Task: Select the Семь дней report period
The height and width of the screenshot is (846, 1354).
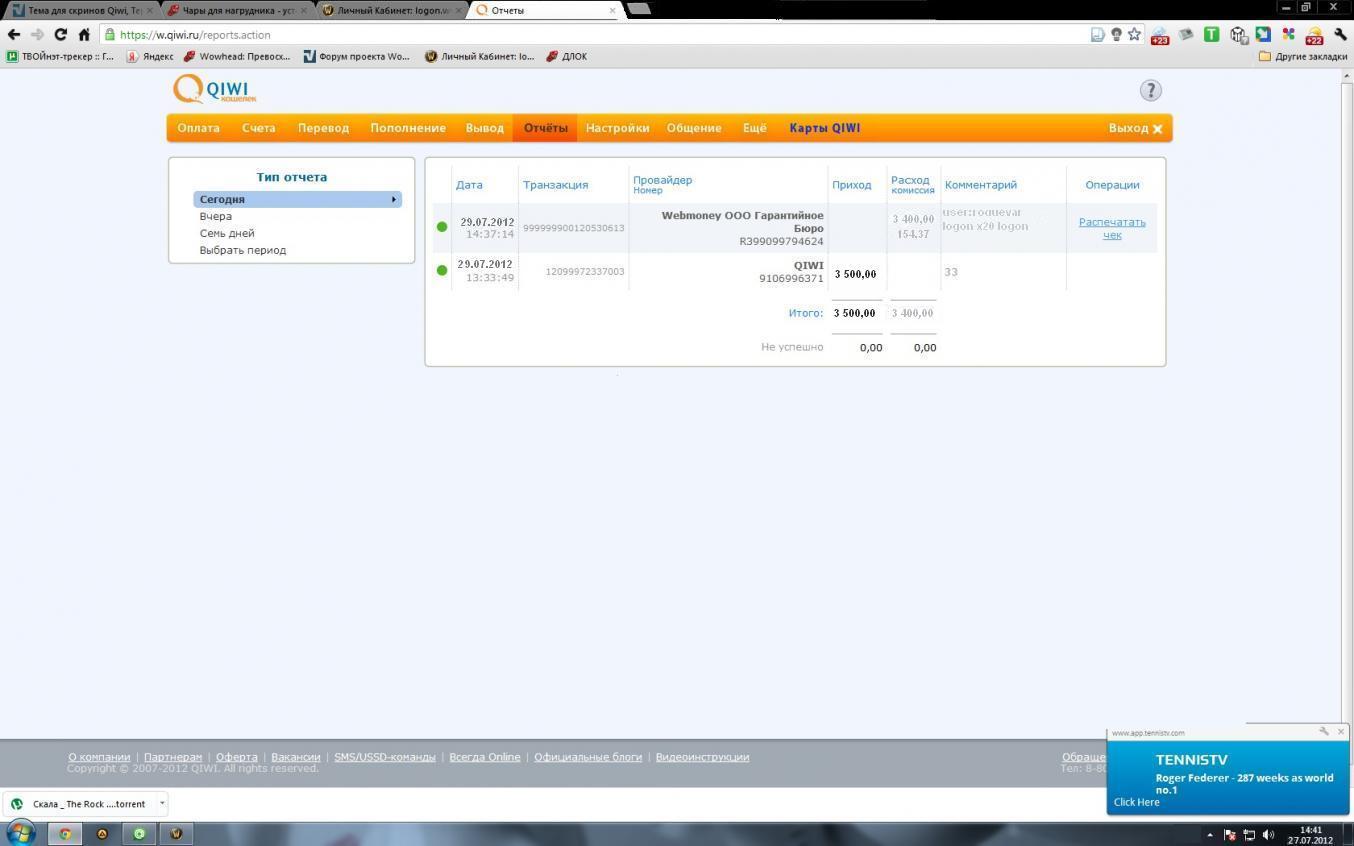Action: [227, 233]
